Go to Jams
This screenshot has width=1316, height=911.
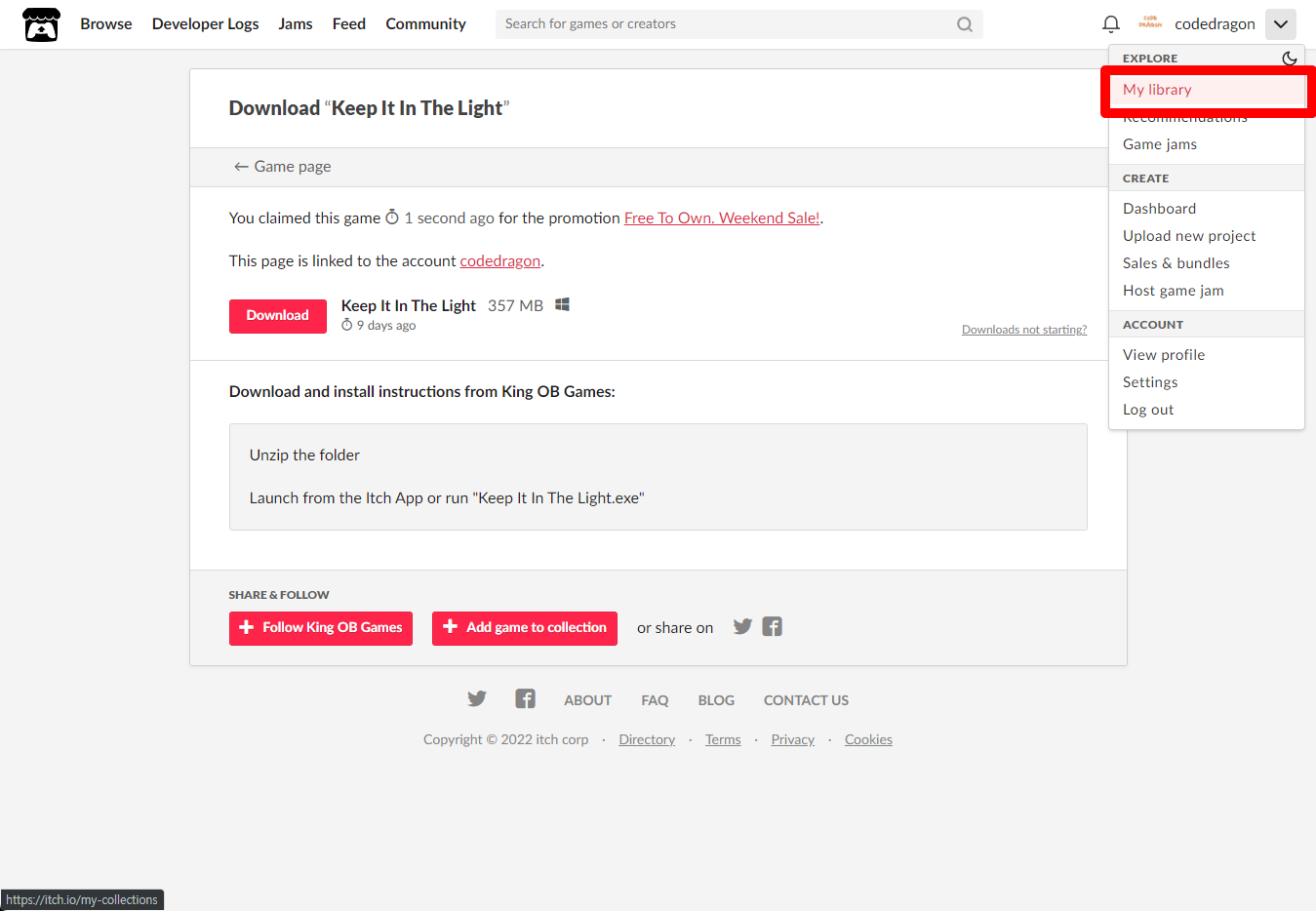pyautogui.click(x=296, y=24)
